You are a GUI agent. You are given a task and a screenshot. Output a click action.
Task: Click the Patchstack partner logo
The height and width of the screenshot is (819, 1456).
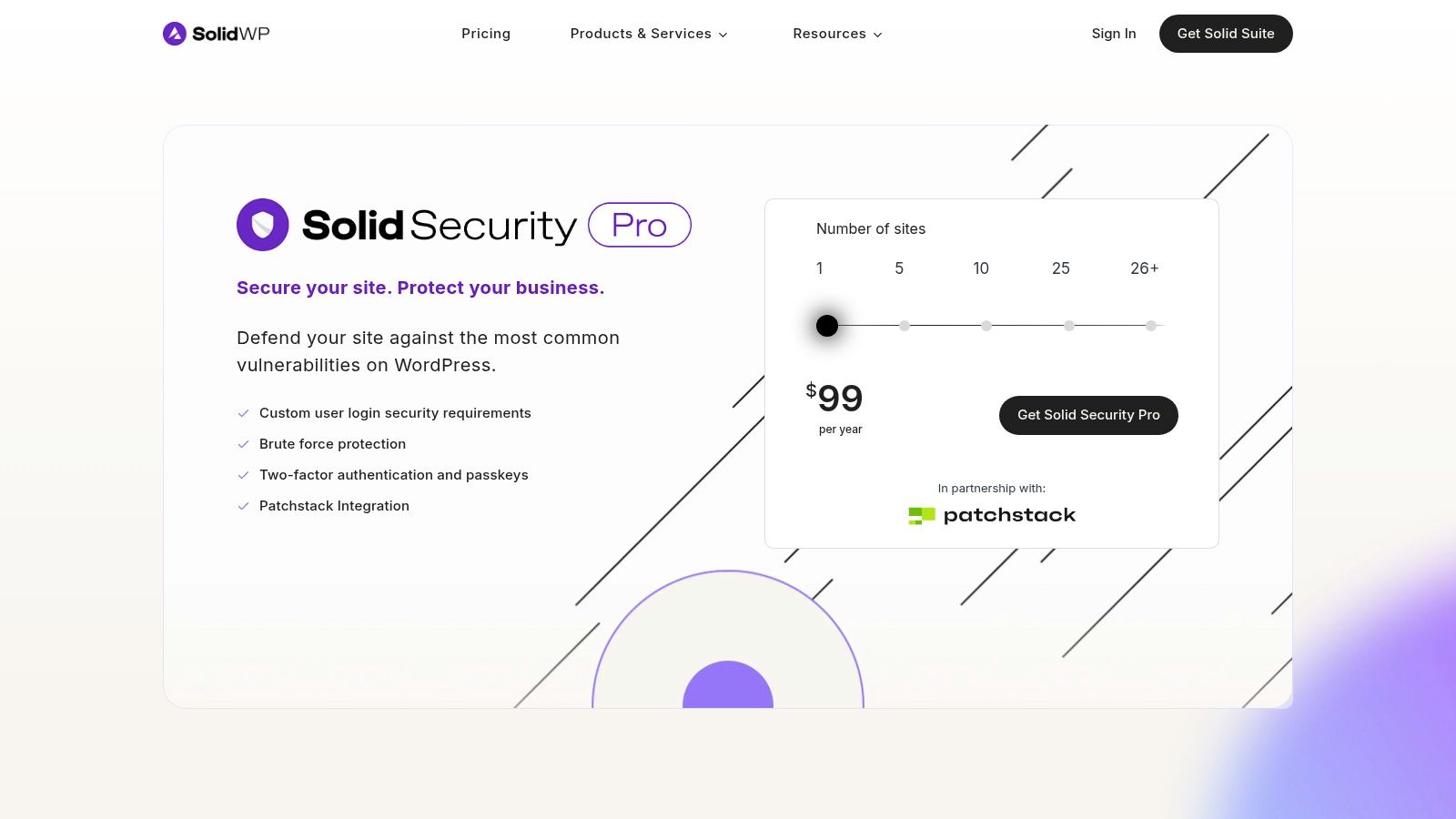point(991,514)
